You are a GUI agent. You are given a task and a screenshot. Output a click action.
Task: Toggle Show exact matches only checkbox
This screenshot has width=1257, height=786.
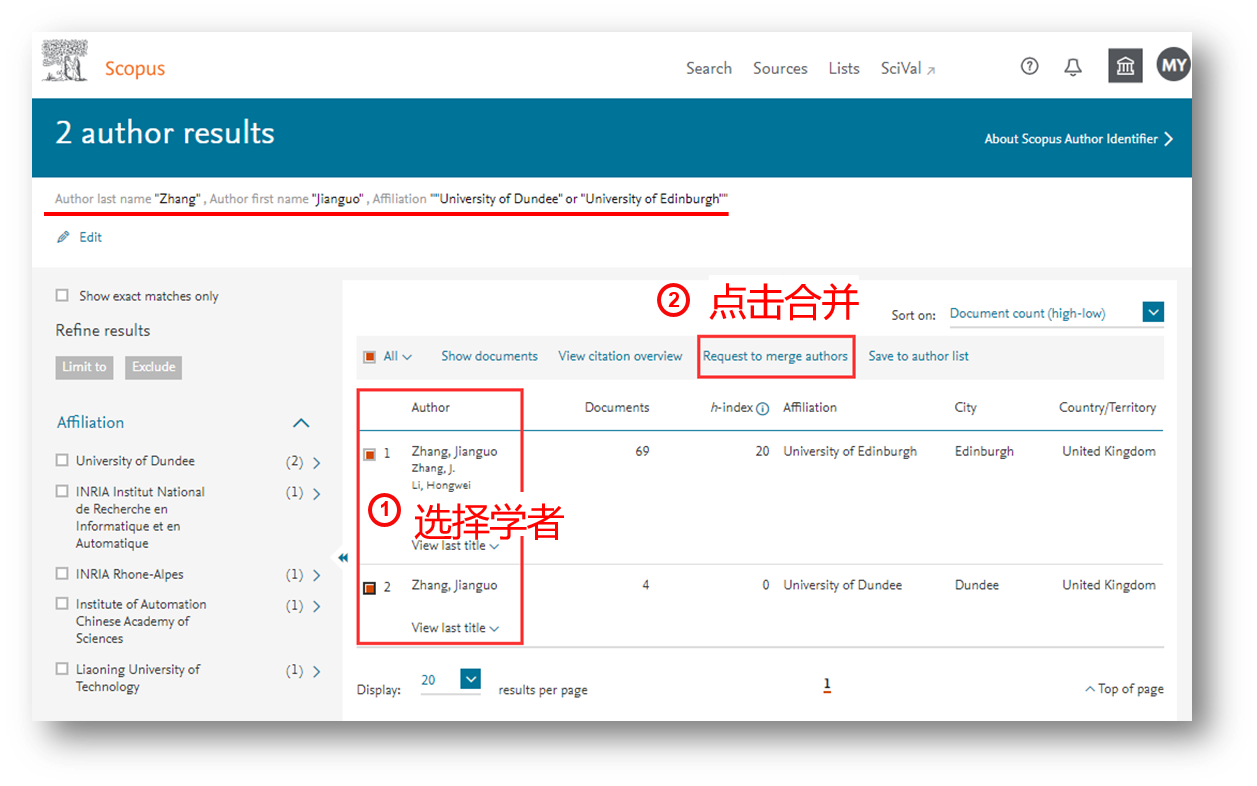point(62,296)
